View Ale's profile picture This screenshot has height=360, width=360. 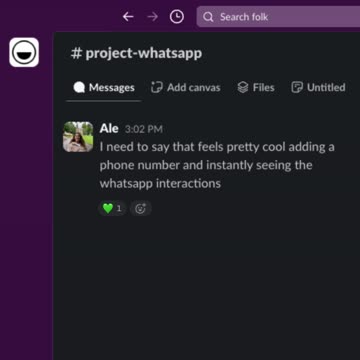[78, 137]
